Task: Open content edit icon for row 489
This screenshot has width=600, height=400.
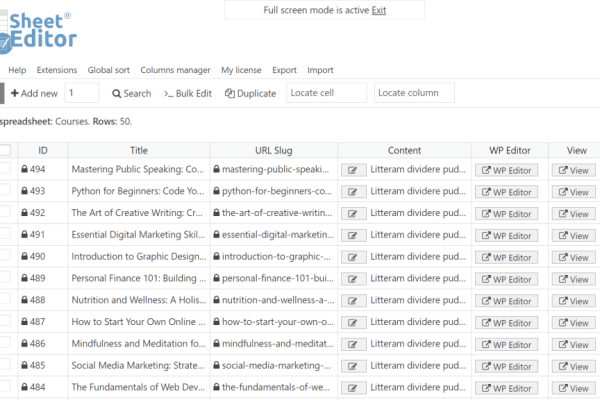Action: 353,279
